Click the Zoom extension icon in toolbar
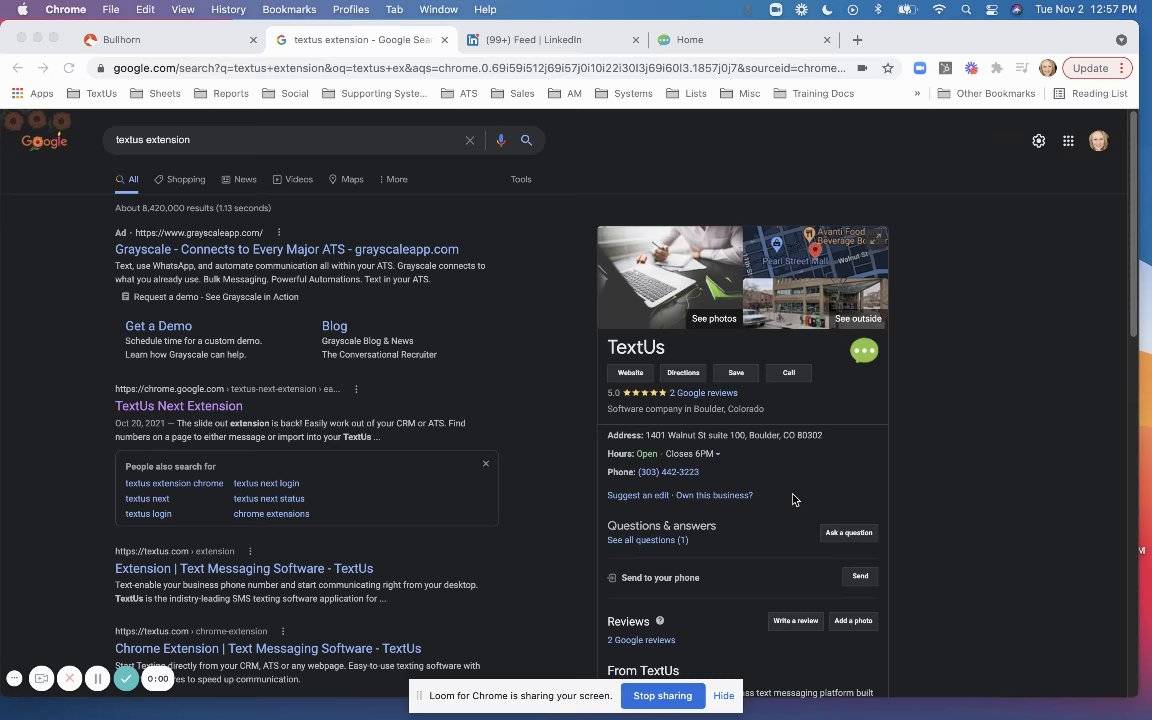The height and width of the screenshot is (720, 1152). 919,68
